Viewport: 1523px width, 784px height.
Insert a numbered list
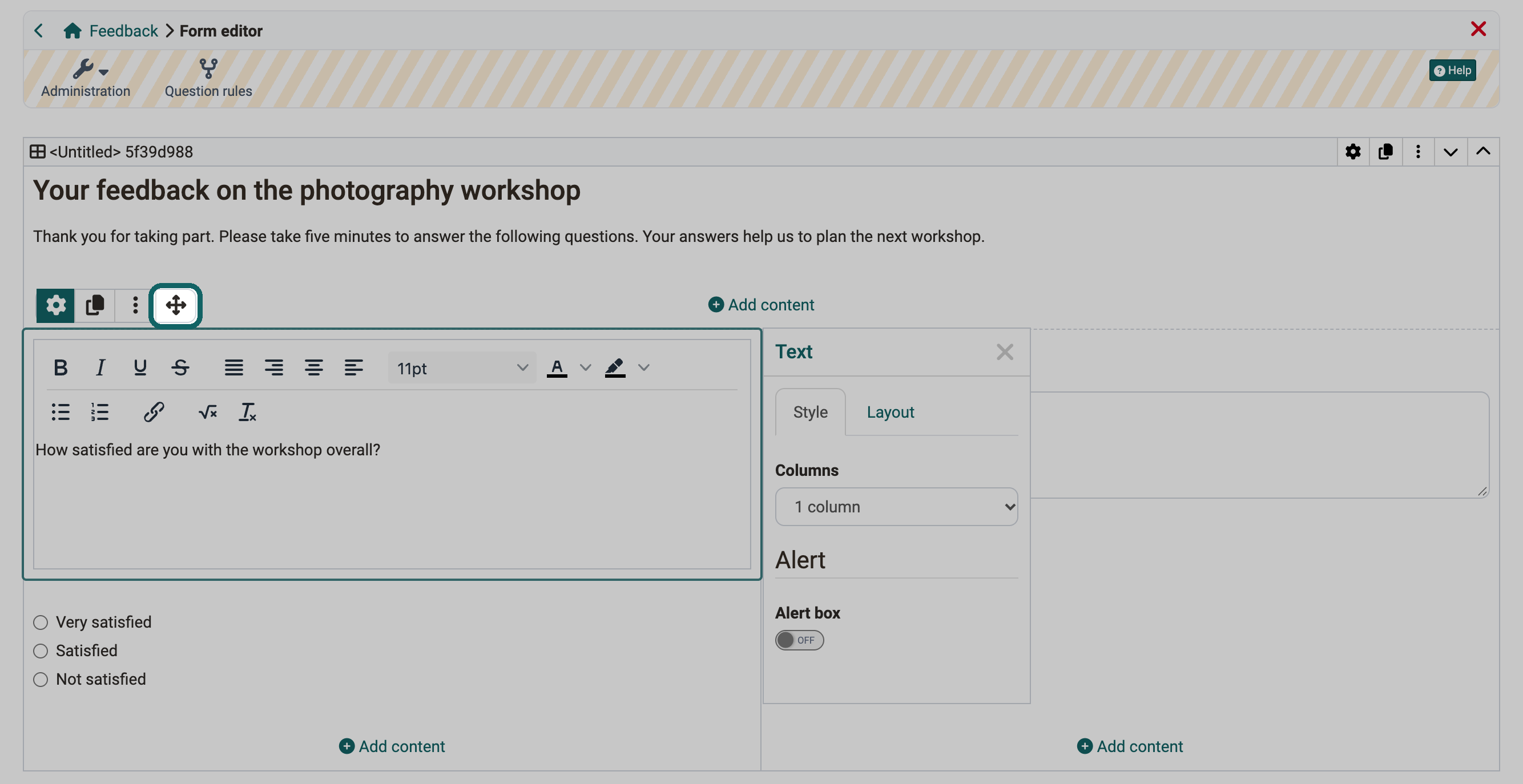[x=100, y=412]
